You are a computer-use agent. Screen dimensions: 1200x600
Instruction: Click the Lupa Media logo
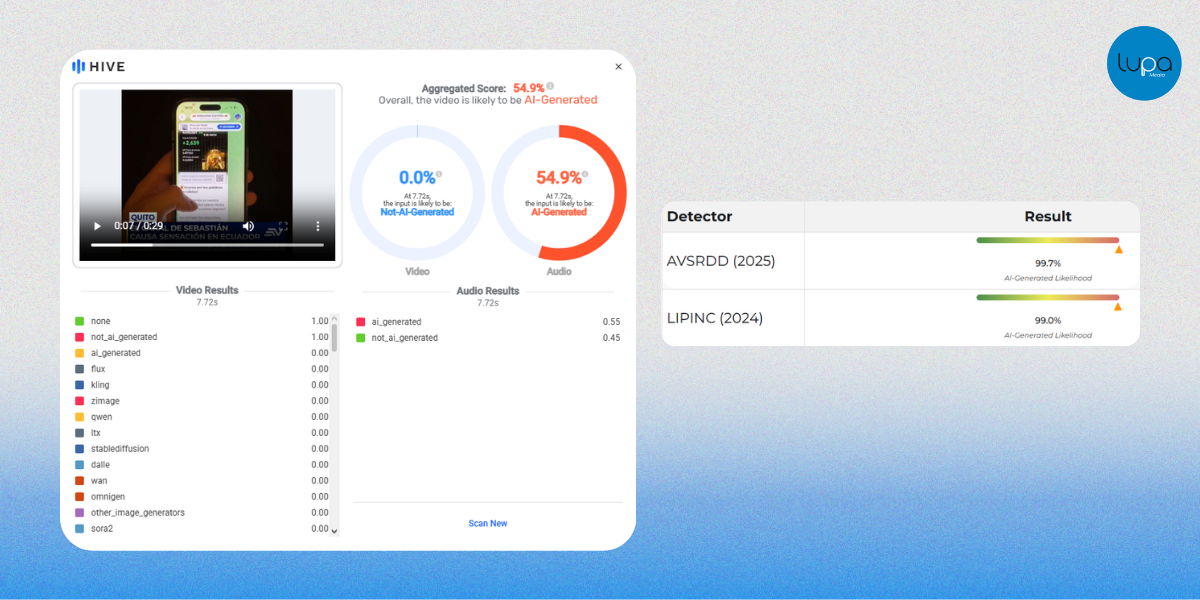pyautogui.click(x=1143, y=63)
